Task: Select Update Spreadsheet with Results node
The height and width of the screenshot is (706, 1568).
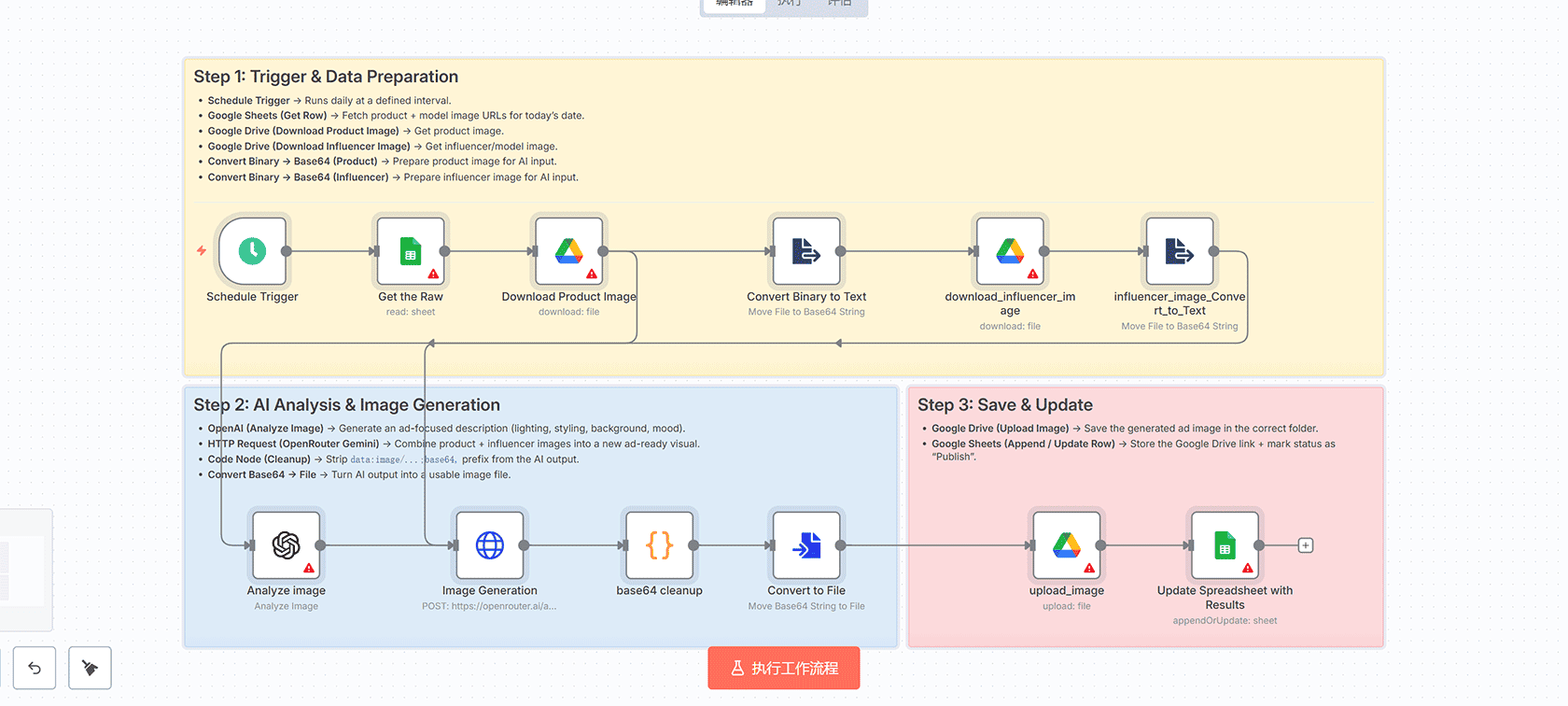Action: 1225,545
